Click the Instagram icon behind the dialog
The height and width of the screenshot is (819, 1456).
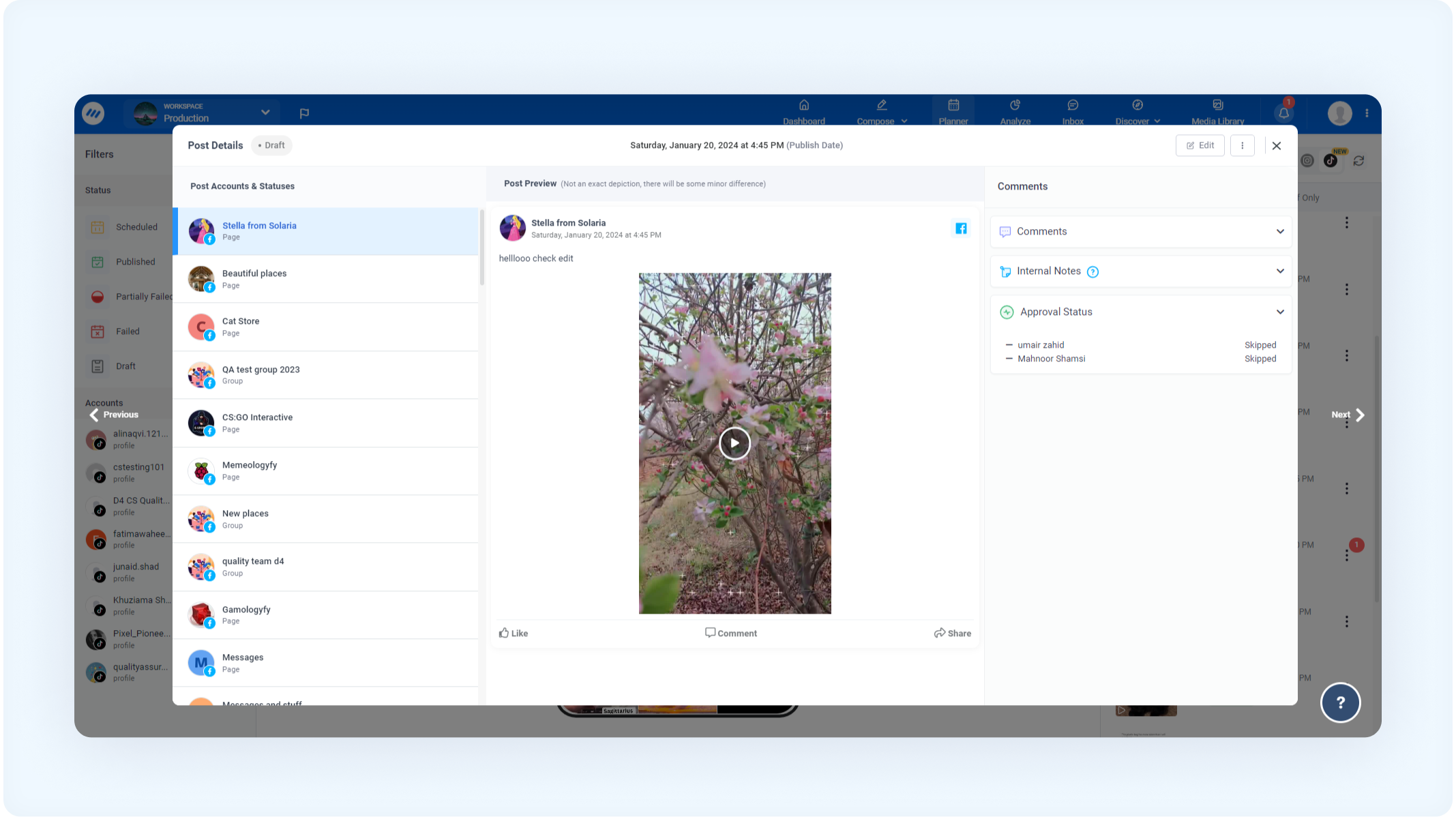tap(1307, 161)
